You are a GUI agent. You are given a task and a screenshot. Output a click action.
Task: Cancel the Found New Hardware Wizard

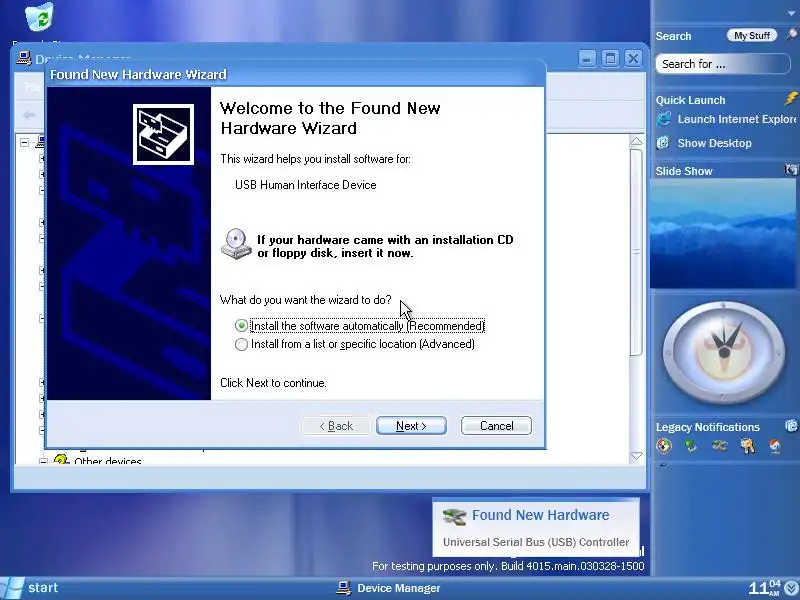(x=496, y=426)
